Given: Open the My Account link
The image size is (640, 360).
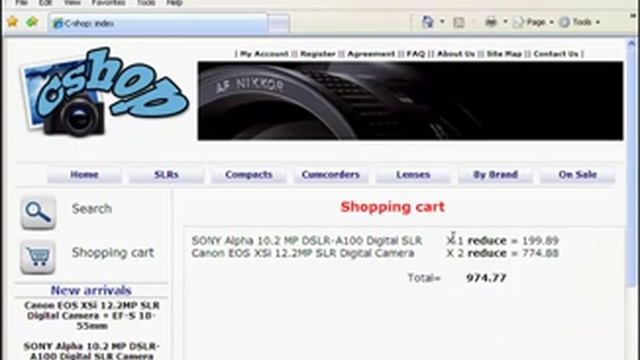Looking at the screenshot, I should 264,54.
